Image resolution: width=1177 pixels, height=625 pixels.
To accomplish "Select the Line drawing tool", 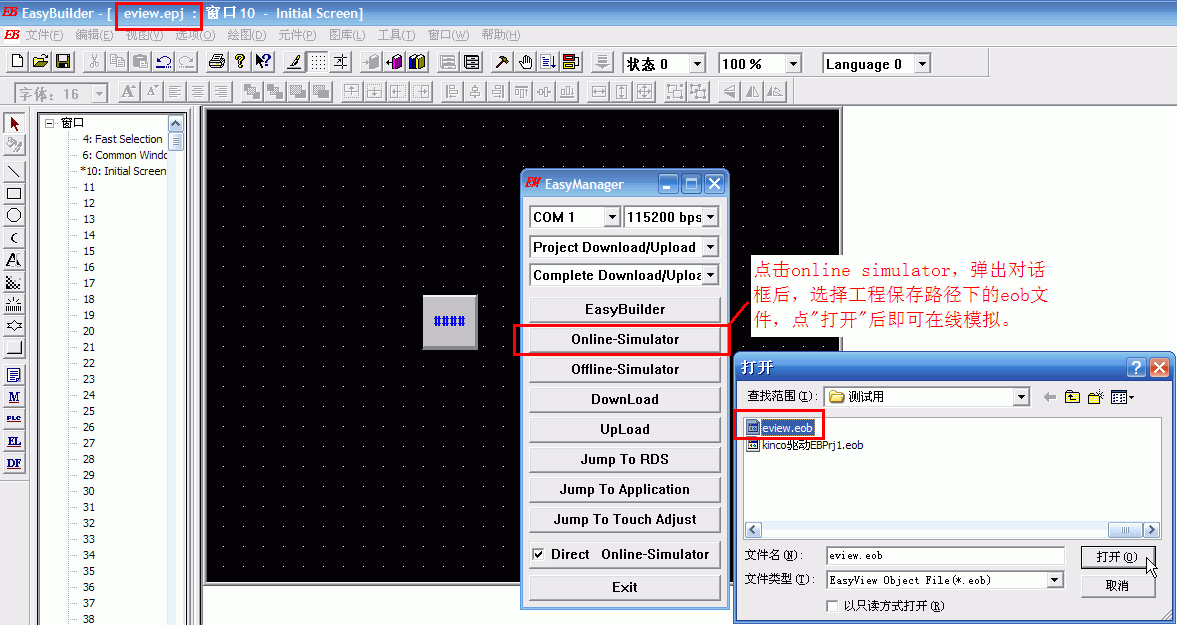I will [x=14, y=172].
